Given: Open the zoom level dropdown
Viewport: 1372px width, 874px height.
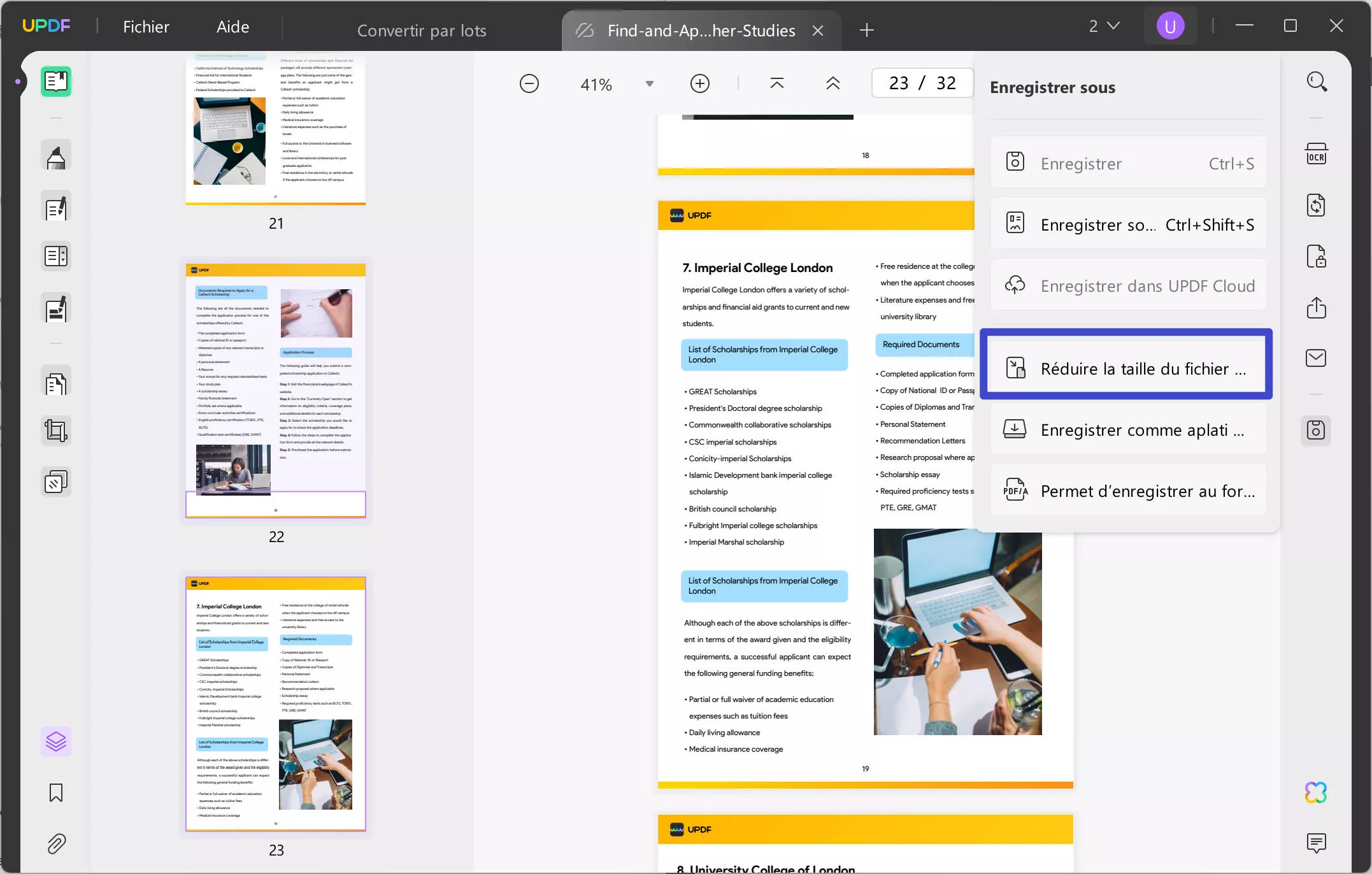Looking at the screenshot, I should (x=649, y=84).
